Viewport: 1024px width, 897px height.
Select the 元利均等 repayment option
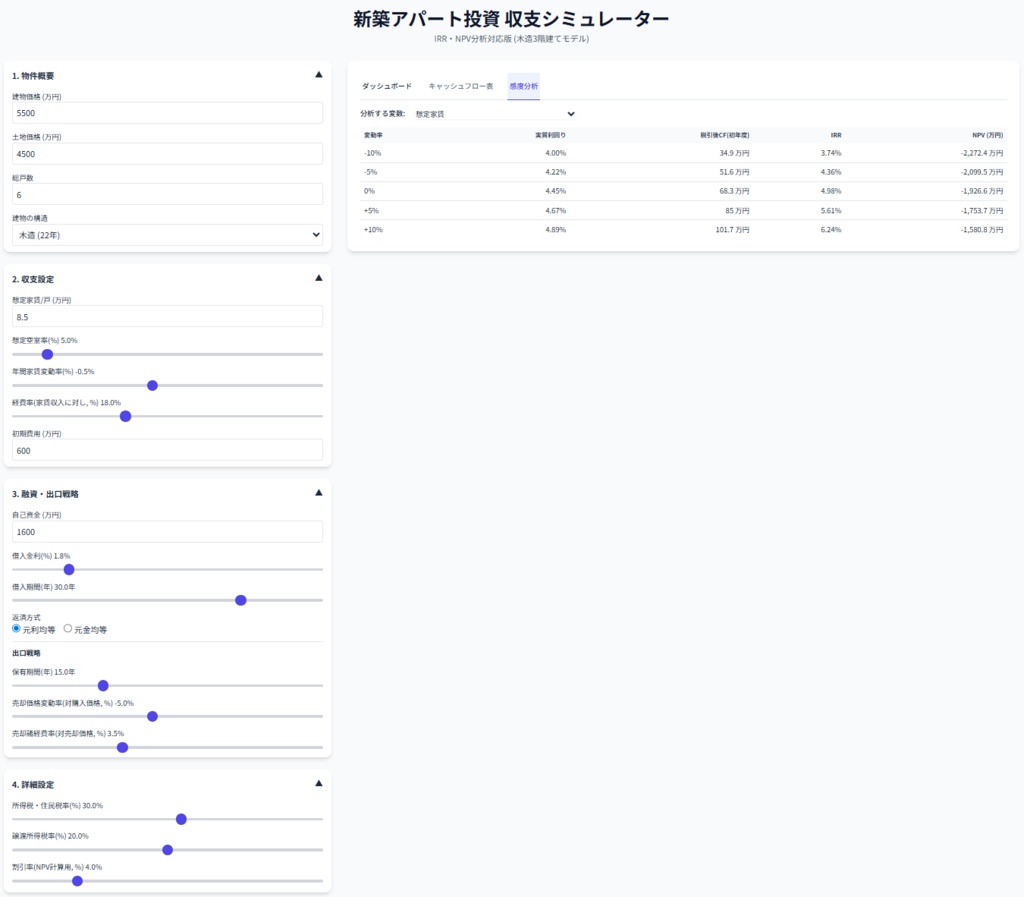tap(15, 629)
